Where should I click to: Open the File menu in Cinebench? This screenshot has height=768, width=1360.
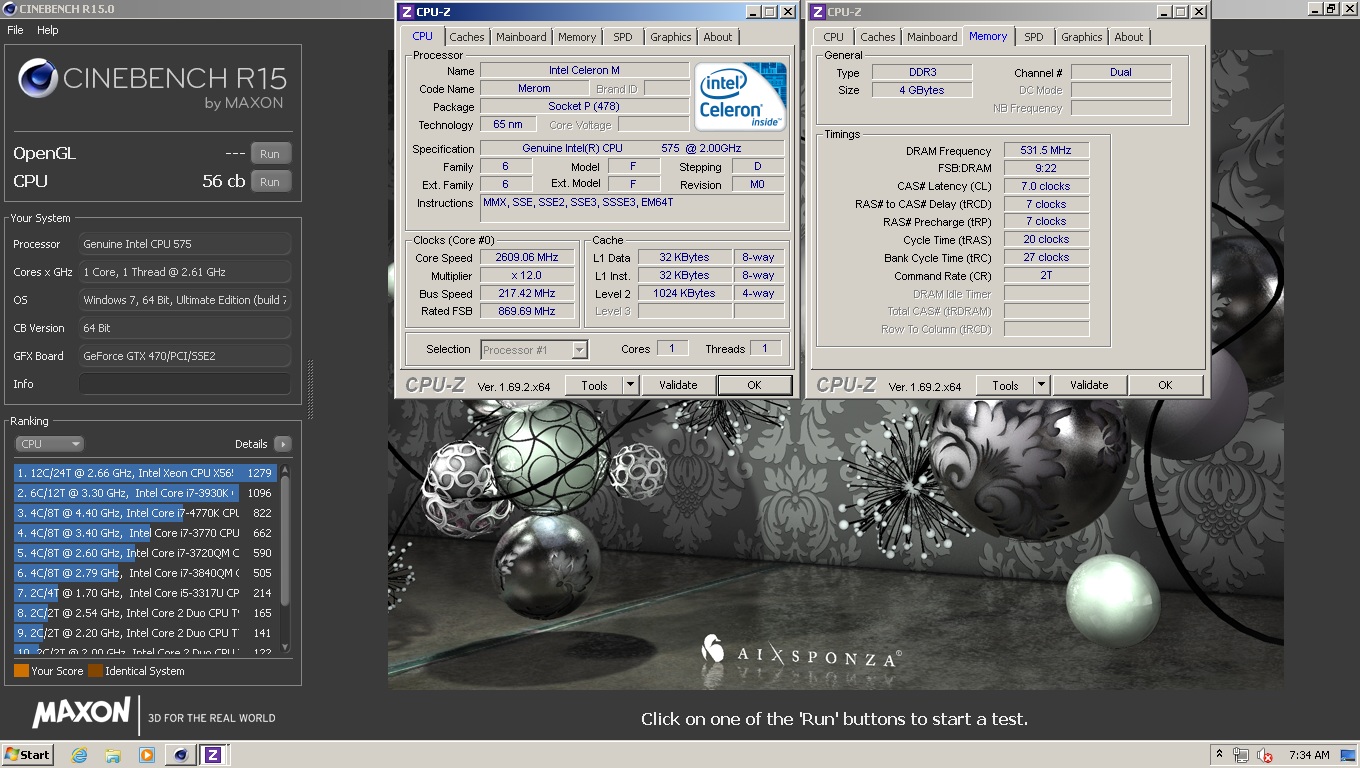coord(15,30)
